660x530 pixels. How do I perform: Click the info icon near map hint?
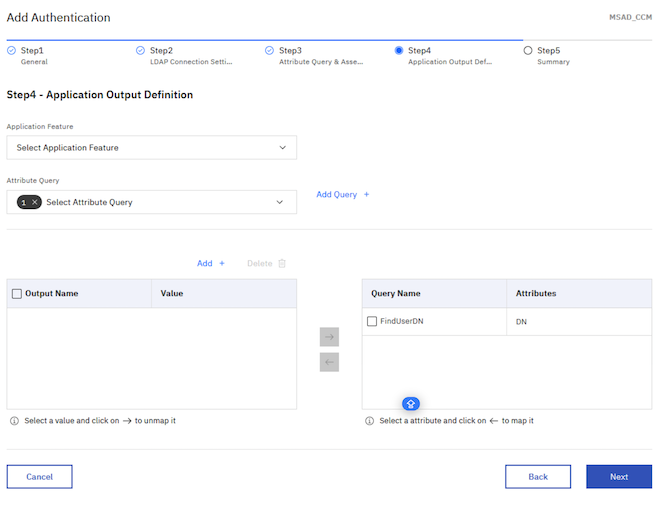click(370, 421)
